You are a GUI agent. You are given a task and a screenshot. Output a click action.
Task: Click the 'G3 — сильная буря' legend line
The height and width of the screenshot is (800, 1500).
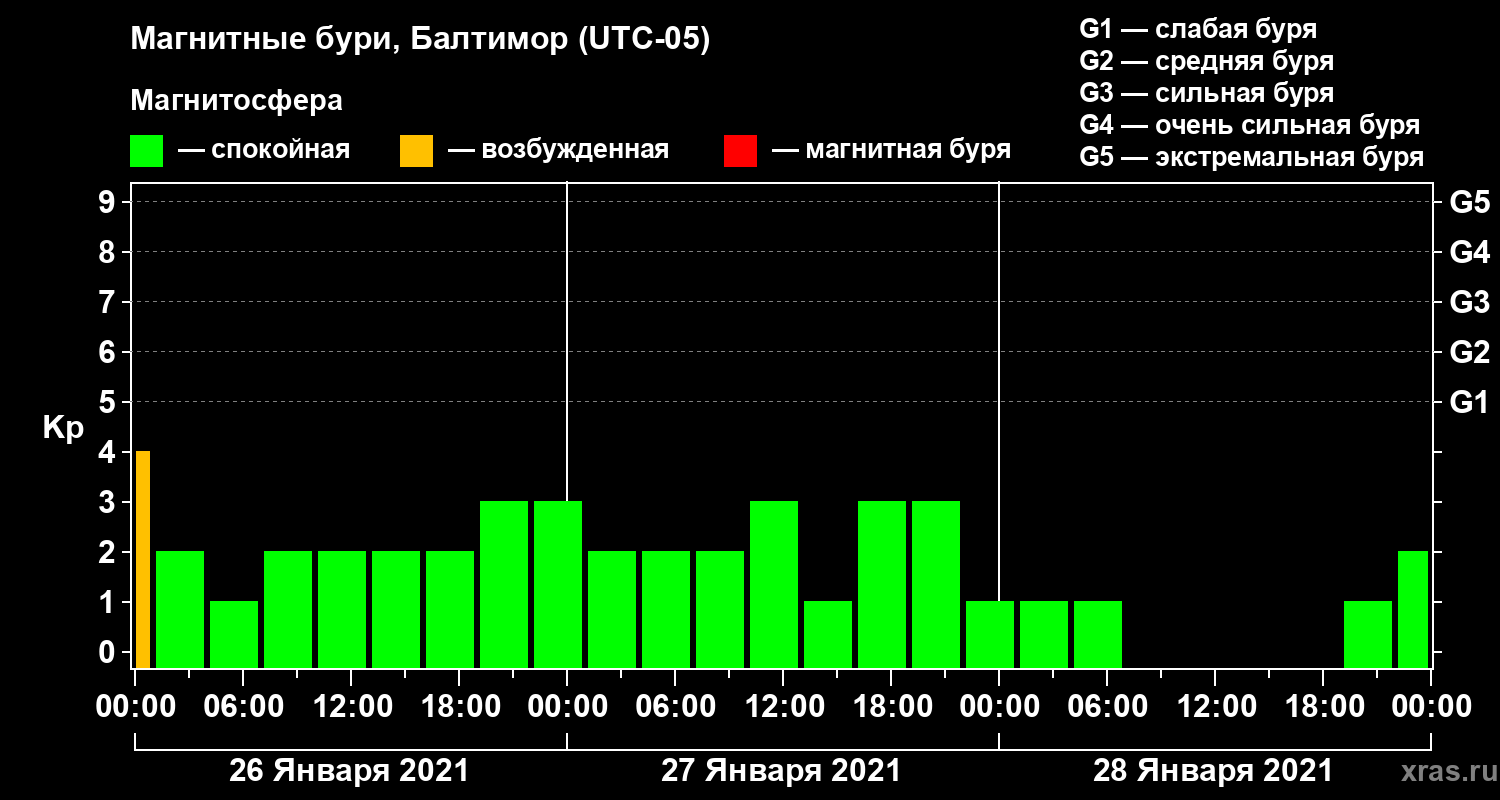(x=1207, y=93)
